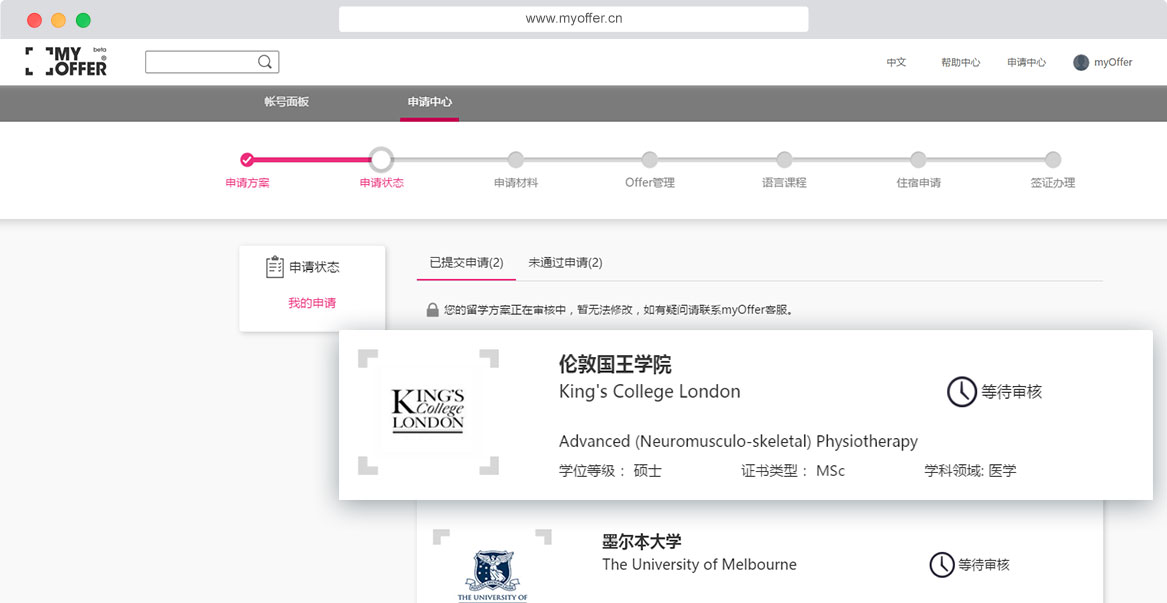Click the 签证办理 step label
The width and height of the screenshot is (1167, 603).
[x=1052, y=183]
